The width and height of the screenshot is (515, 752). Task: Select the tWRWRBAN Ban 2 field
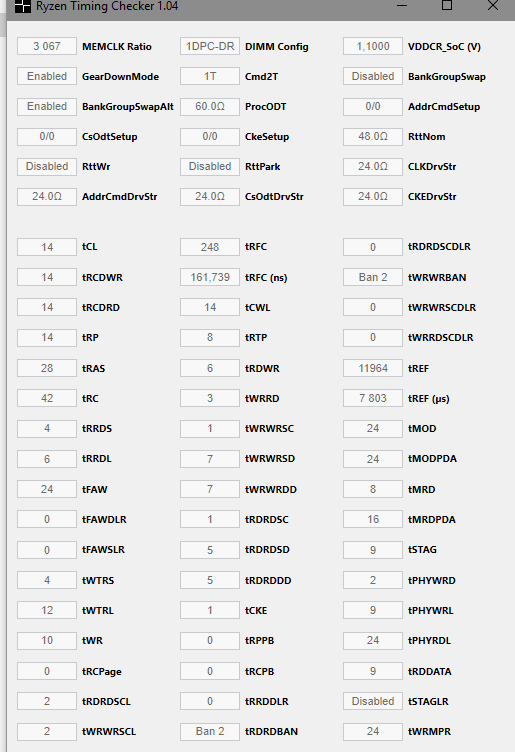(373, 277)
